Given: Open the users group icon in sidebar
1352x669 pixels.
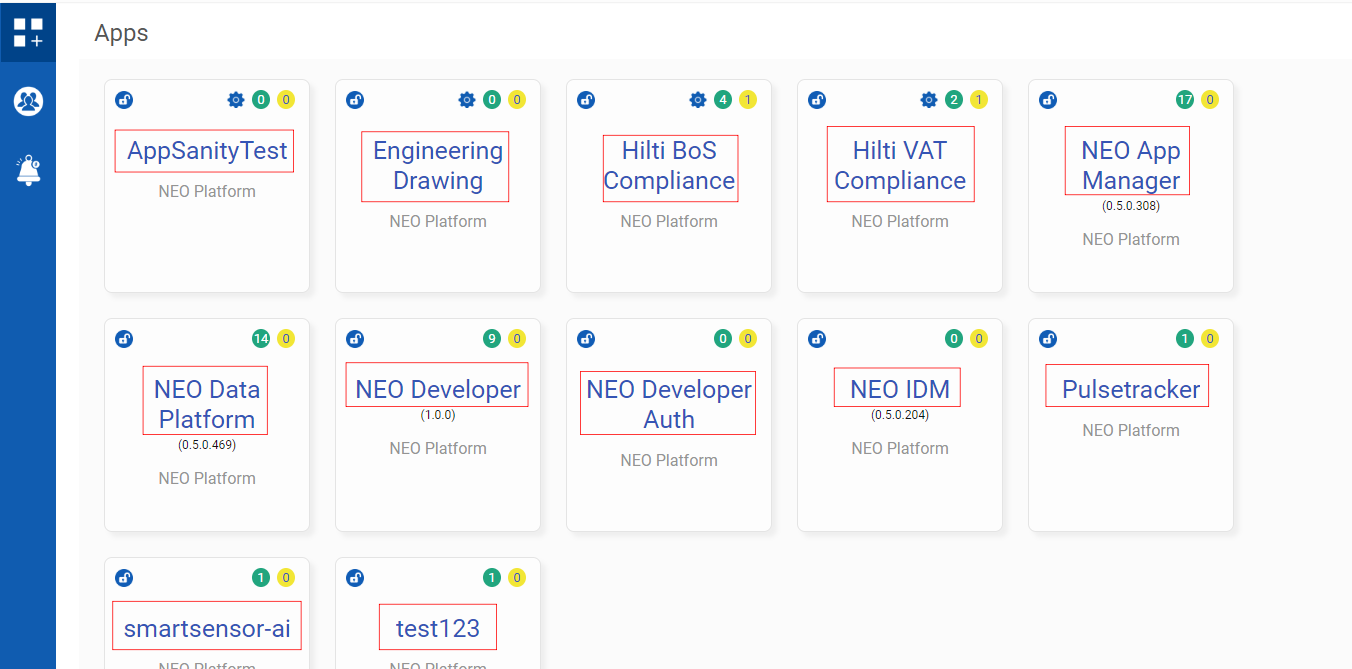Looking at the screenshot, I should (28, 101).
